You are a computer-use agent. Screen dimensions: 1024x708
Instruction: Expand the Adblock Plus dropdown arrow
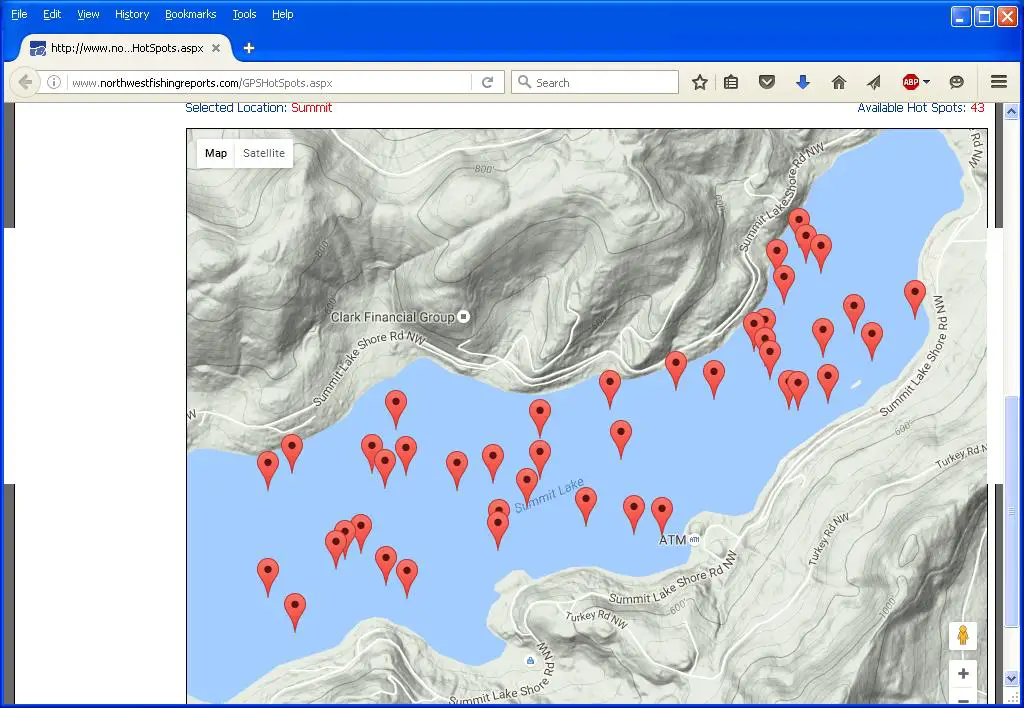(927, 83)
